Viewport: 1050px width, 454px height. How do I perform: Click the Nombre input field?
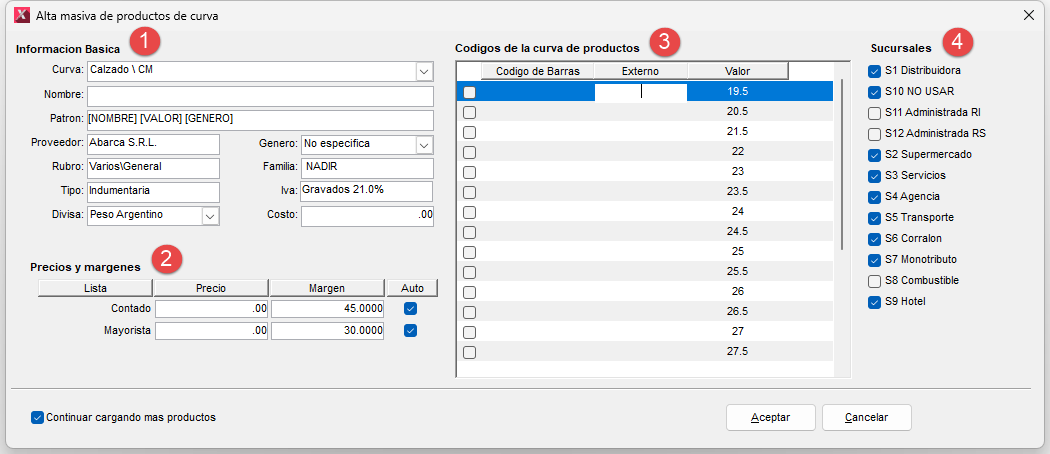pos(259,96)
